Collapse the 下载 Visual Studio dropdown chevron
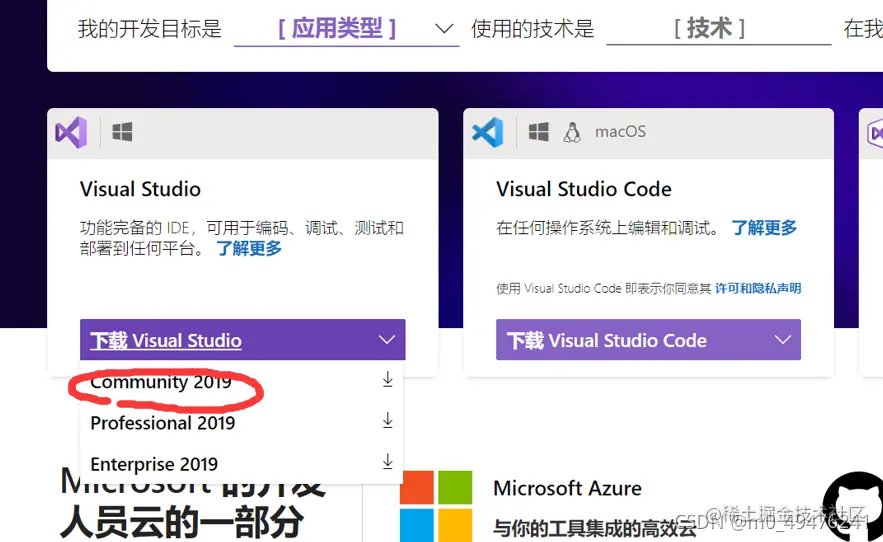The image size is (883, 542). (387, 340)
